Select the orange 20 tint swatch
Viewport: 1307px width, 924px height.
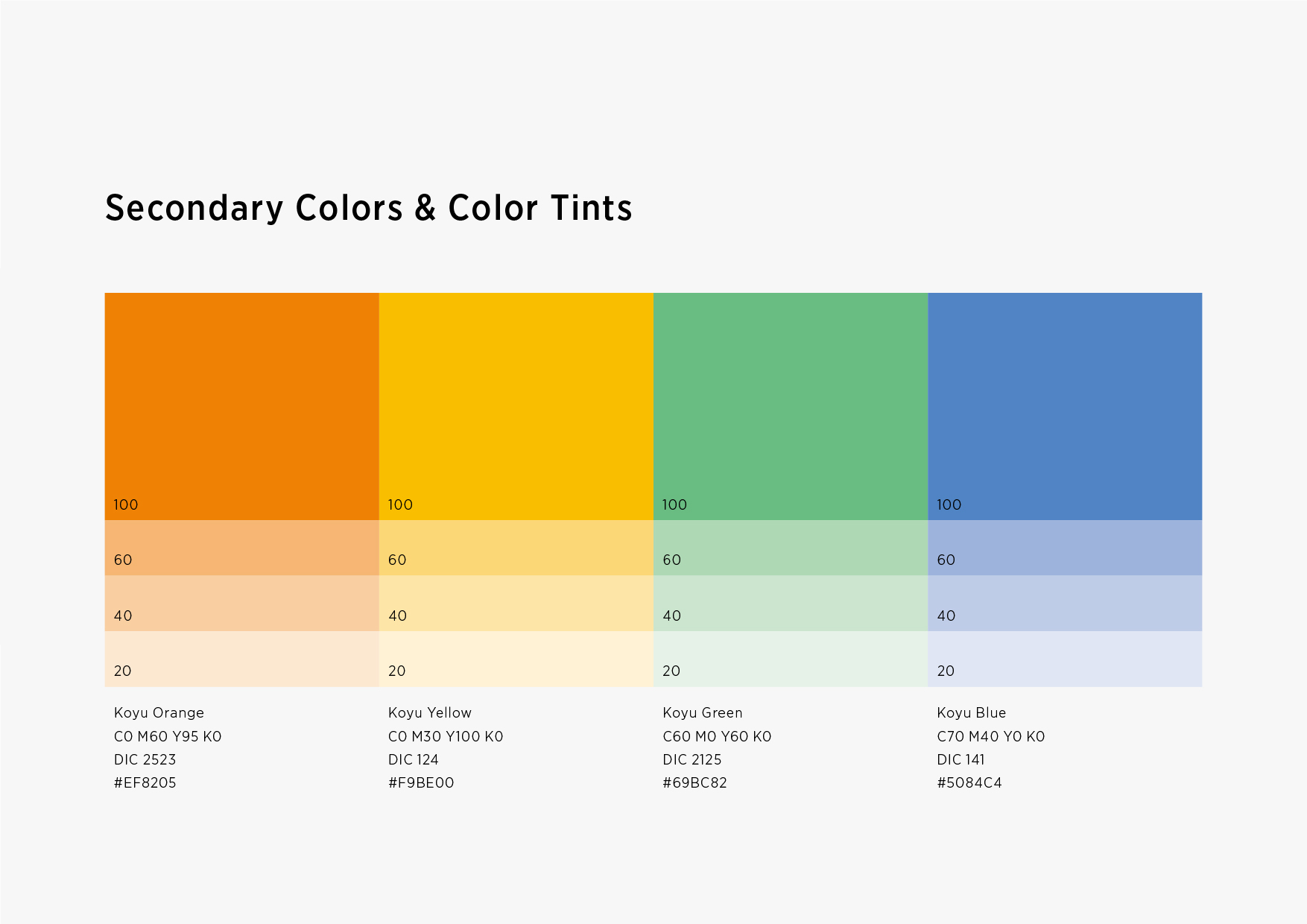241,659
